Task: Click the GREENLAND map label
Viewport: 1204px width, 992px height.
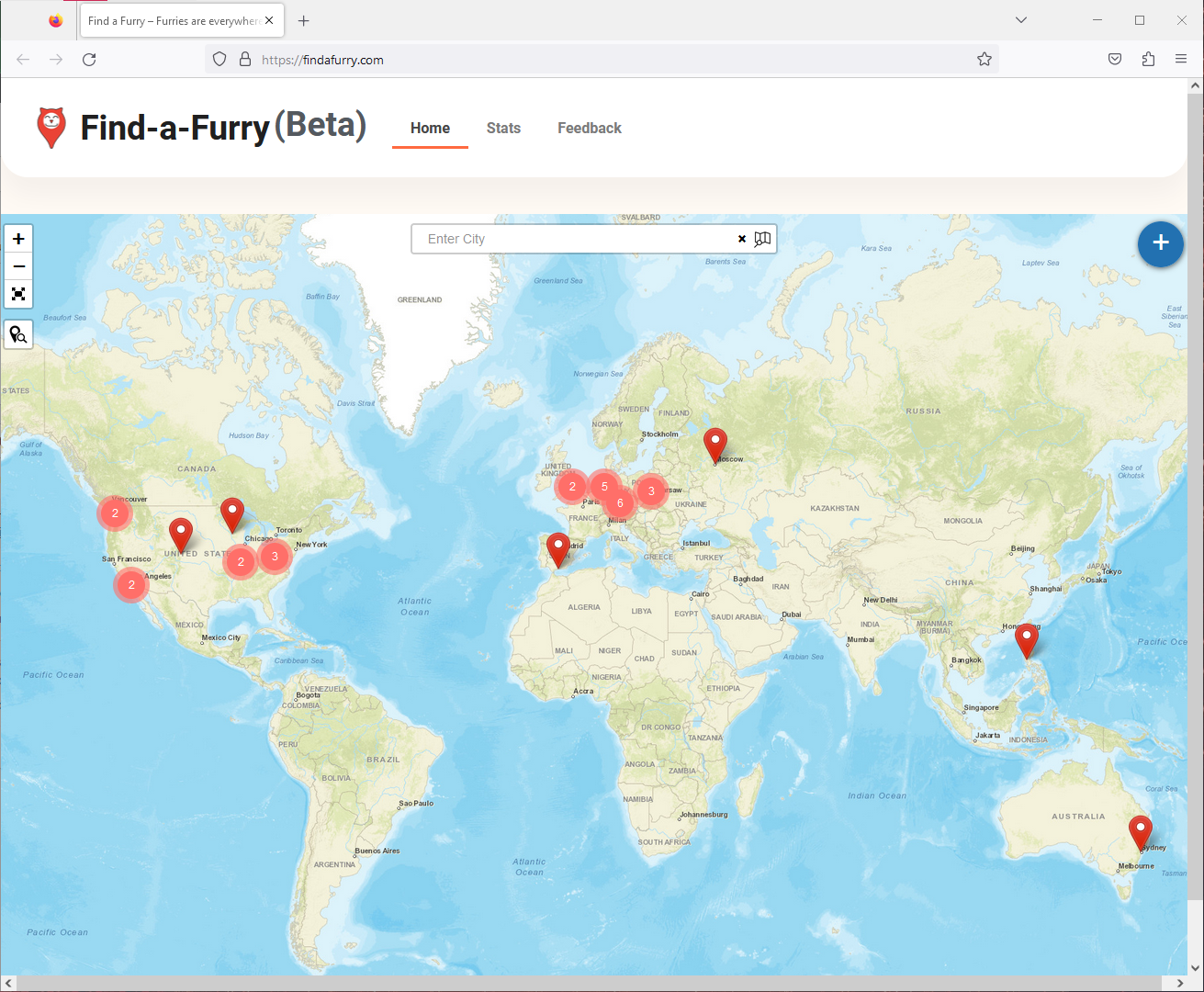Action: tap(420, 300)
